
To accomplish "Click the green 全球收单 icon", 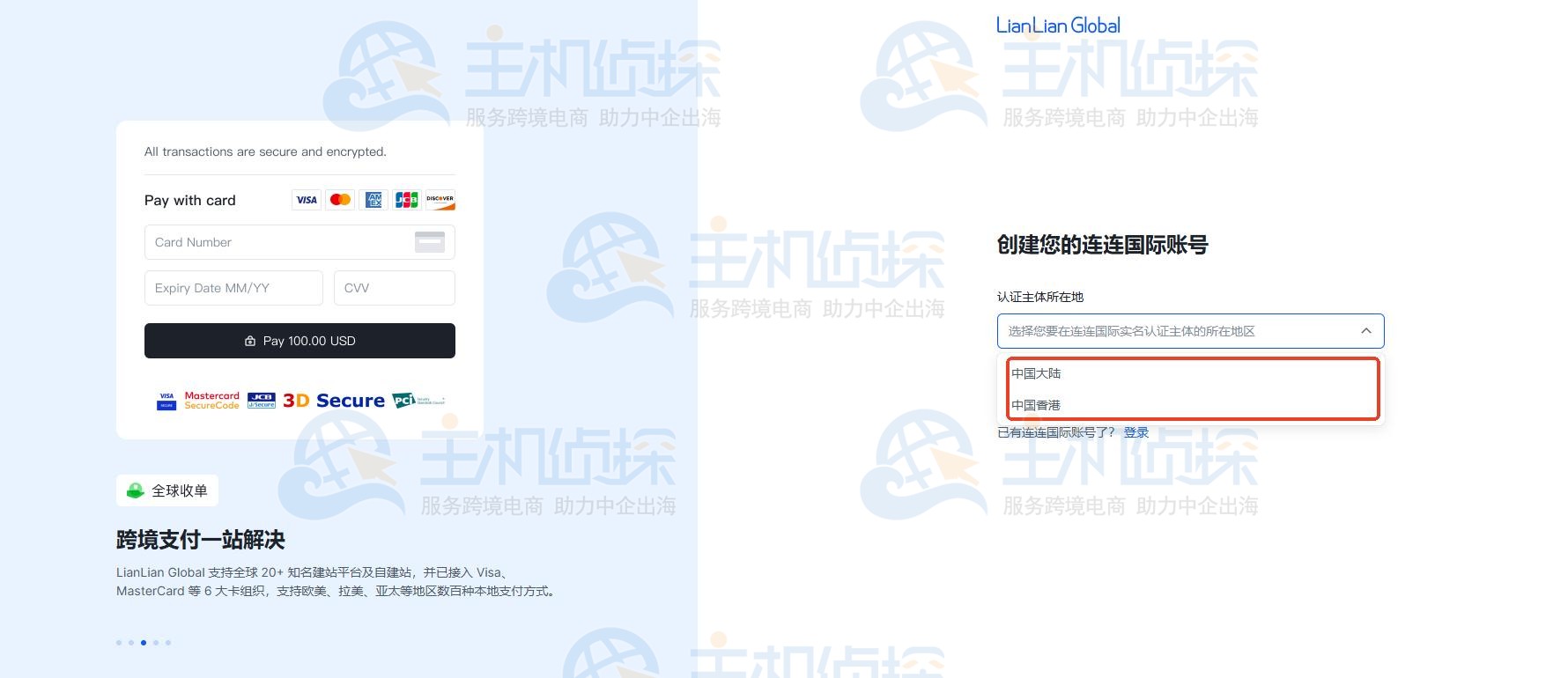I will click(x=136, y=490).
